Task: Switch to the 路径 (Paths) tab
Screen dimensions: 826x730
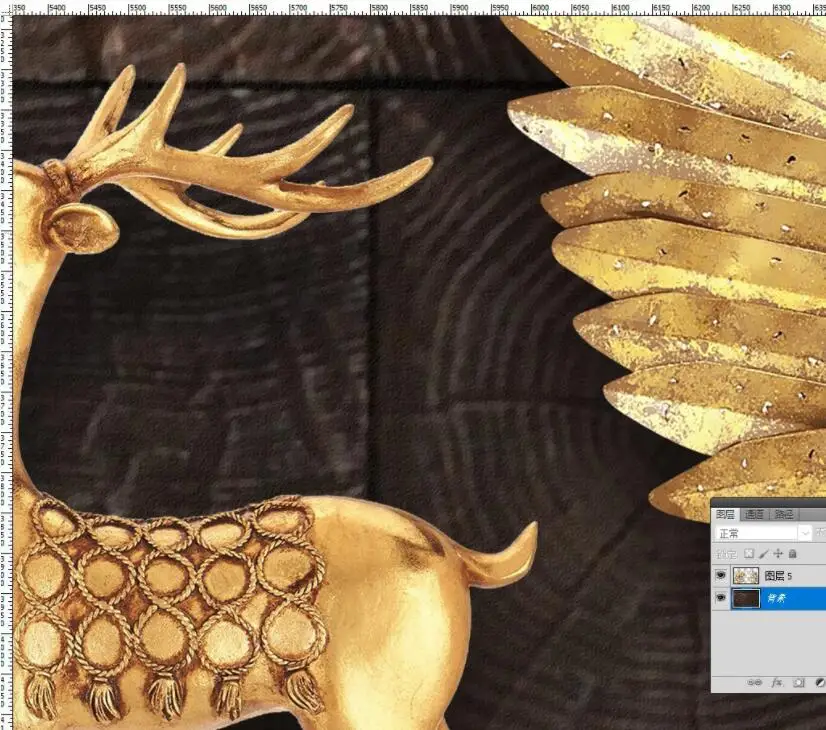Action: (x=784, y=514)
